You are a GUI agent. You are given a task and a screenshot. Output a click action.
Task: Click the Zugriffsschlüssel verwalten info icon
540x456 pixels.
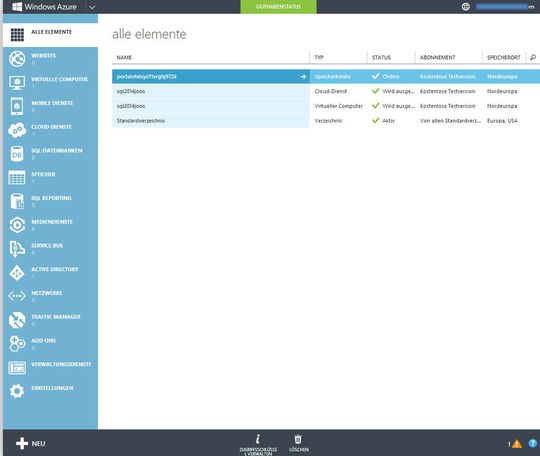258,439
